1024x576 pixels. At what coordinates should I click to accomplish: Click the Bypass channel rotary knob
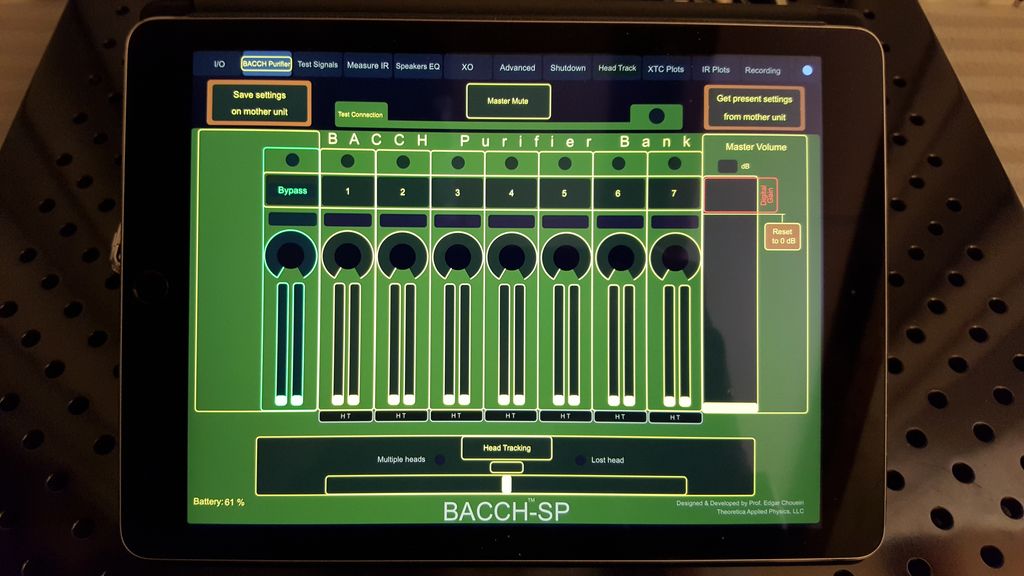click(x=291, y=255)
